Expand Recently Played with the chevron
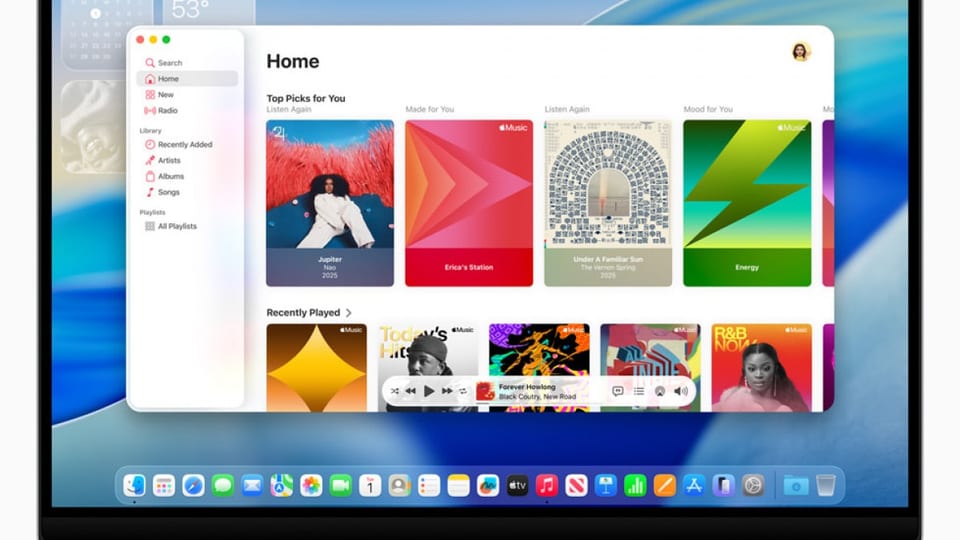960x540 pixels. coord(349,313)
